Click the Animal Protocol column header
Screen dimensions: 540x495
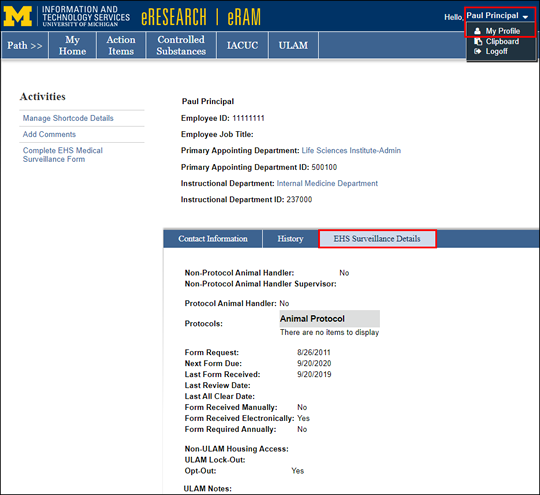[330, 319]
